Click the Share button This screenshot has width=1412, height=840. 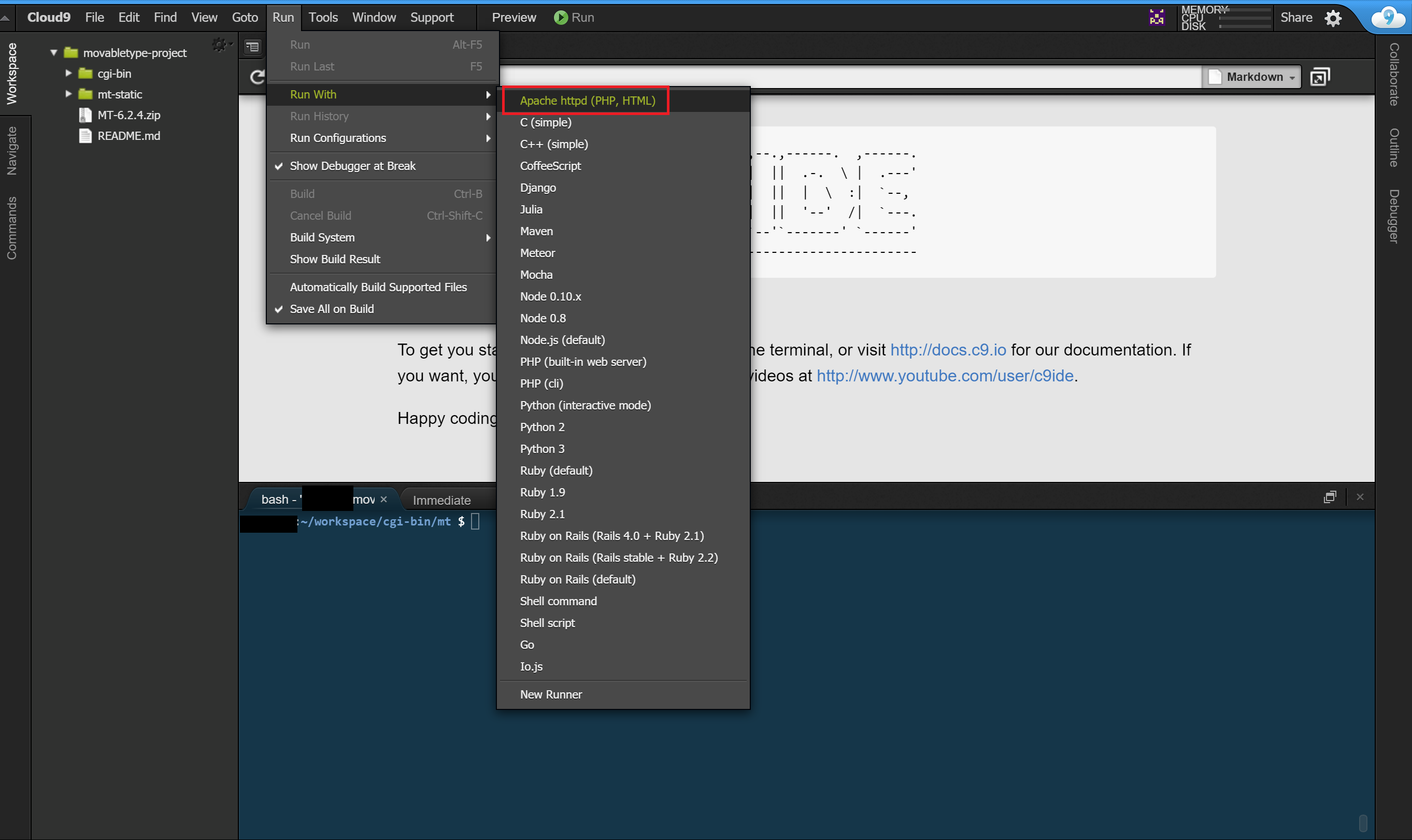(x=1296, y=18)
